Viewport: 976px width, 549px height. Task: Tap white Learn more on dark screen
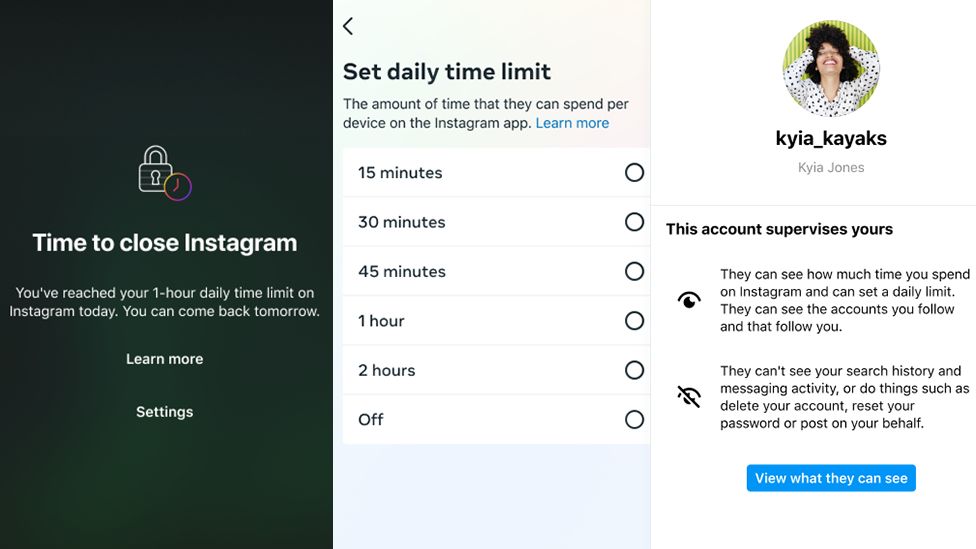pos(165,359)
